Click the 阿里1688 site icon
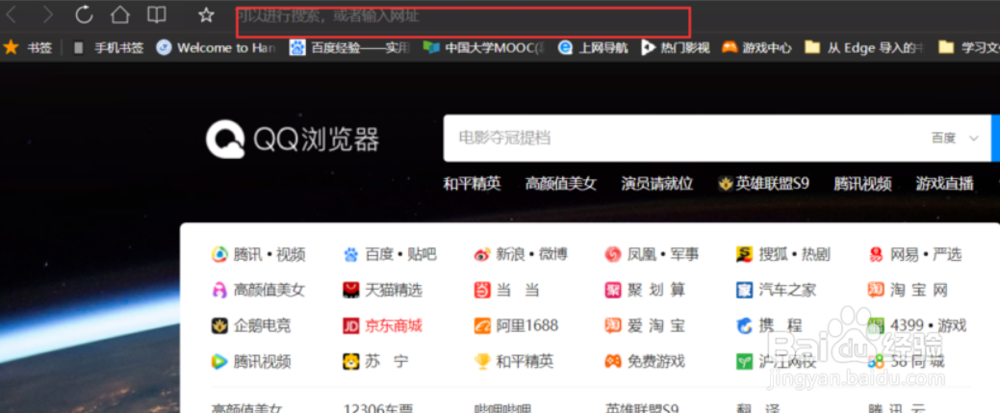 tap(482, 326)
